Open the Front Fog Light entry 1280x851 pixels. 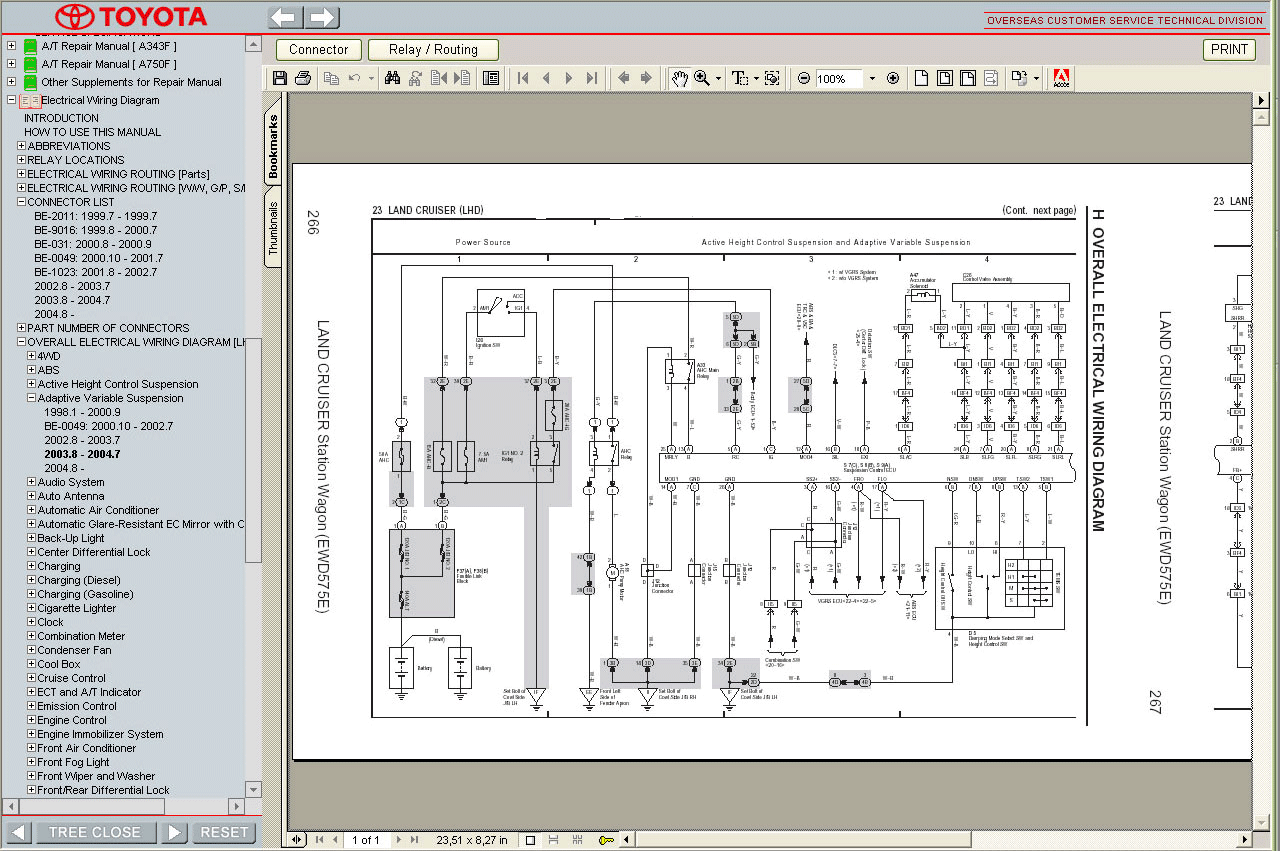click(73, 762)
